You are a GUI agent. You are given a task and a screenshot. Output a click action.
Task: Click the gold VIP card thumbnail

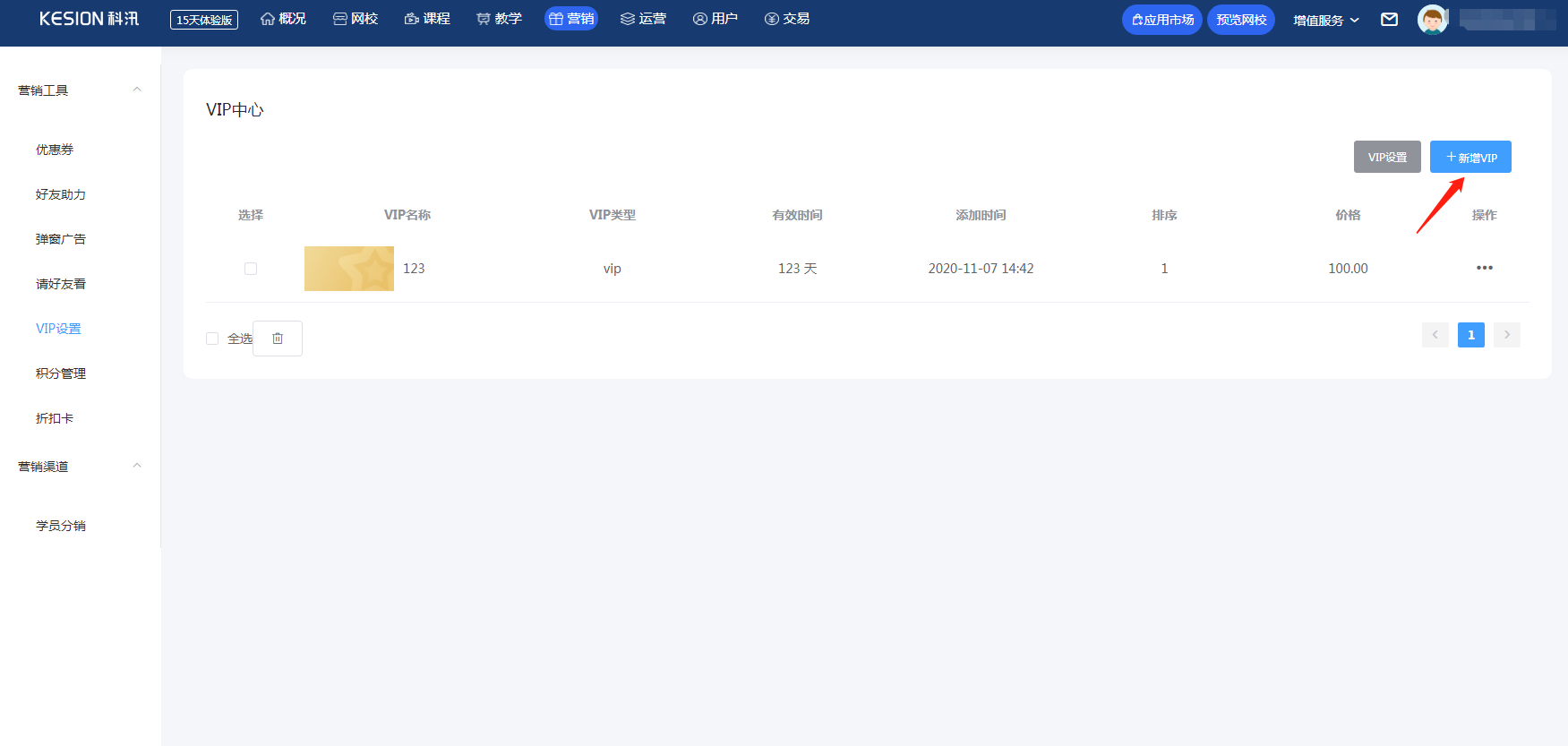(x=349, y=269)
